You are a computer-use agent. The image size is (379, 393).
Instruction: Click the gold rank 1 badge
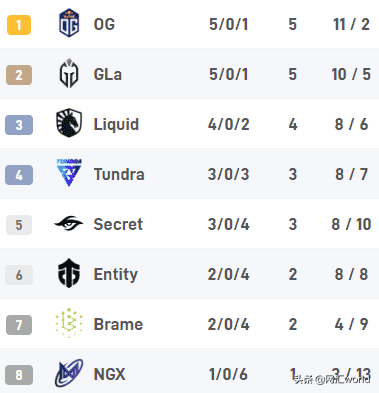pyautogui.click(x=19, y=25)
